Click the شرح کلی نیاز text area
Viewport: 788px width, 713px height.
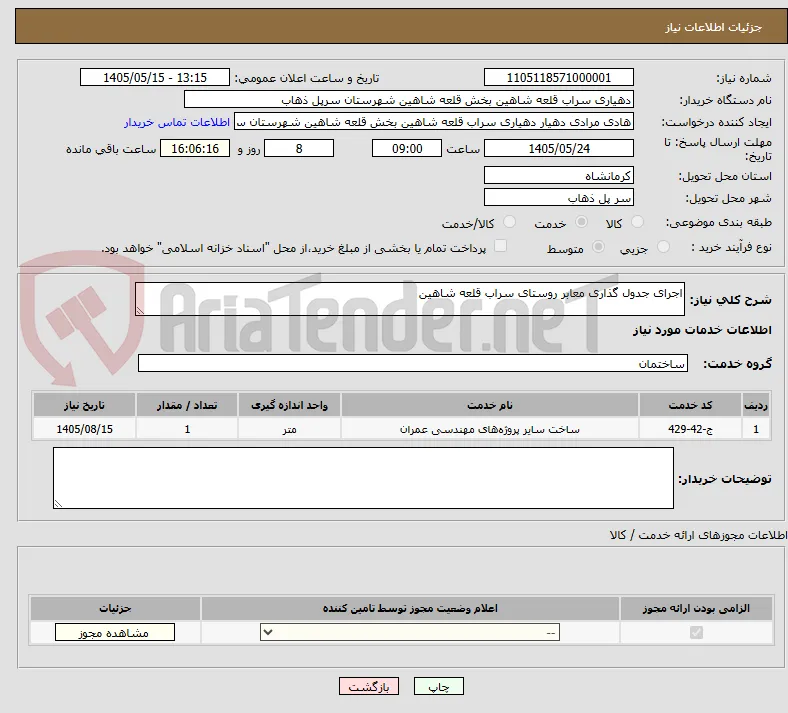pyautogui.click(x=410, y=299)
